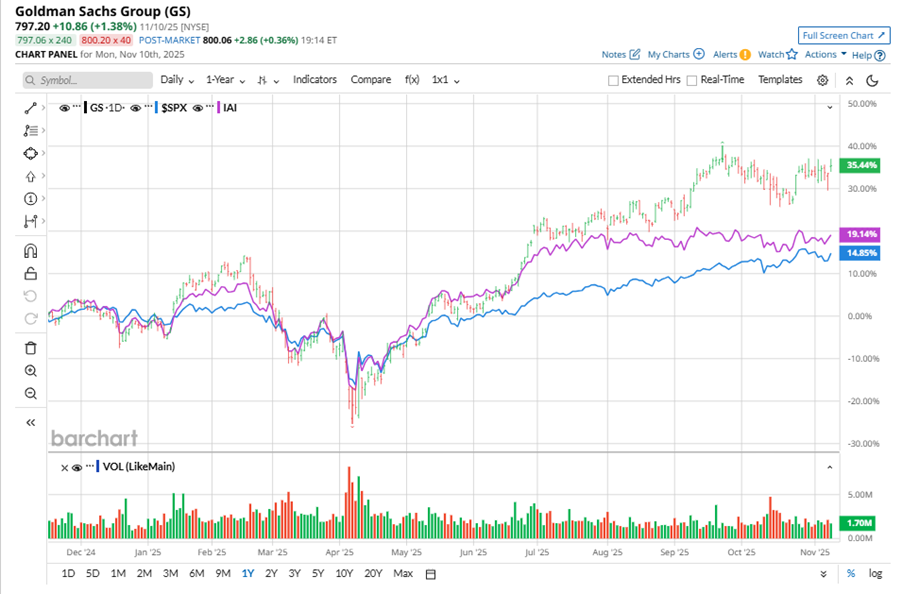Enable the Extended Hrs checkbox
The height and width of the screenshot is (594, 902).
[614, 80]
